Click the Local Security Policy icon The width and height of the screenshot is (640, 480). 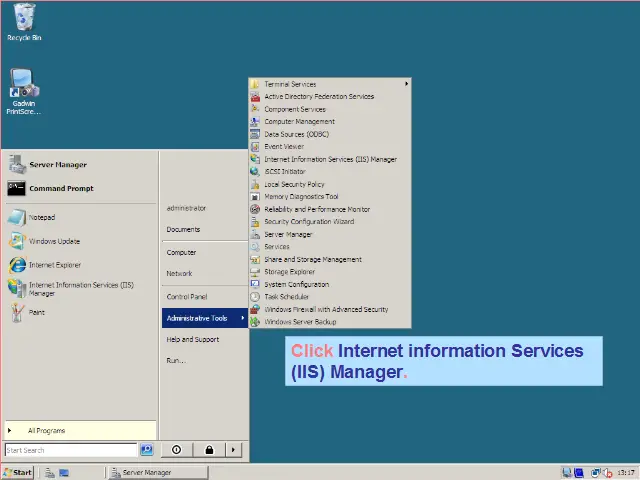(x=255, y=184)
